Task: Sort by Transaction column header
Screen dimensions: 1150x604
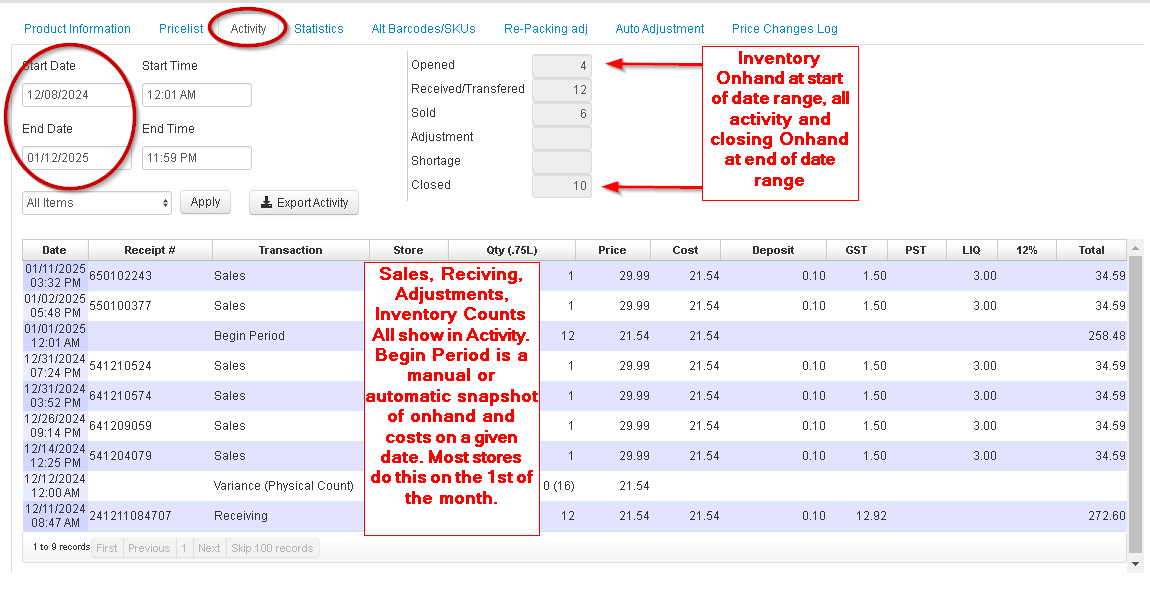Action: pyautogui.click(x=291, y=250)
